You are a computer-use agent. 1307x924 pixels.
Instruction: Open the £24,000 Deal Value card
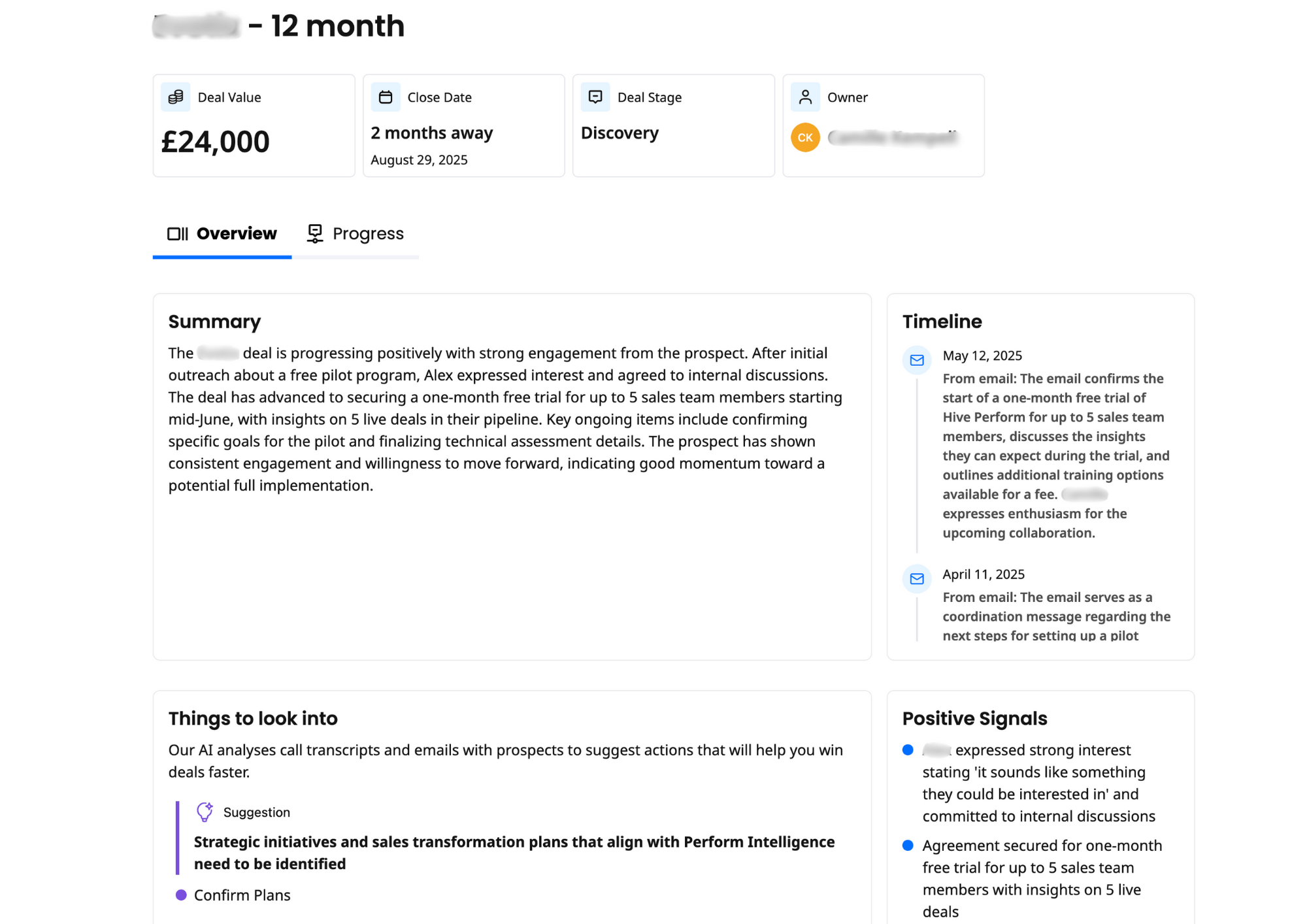coord(254,125)
